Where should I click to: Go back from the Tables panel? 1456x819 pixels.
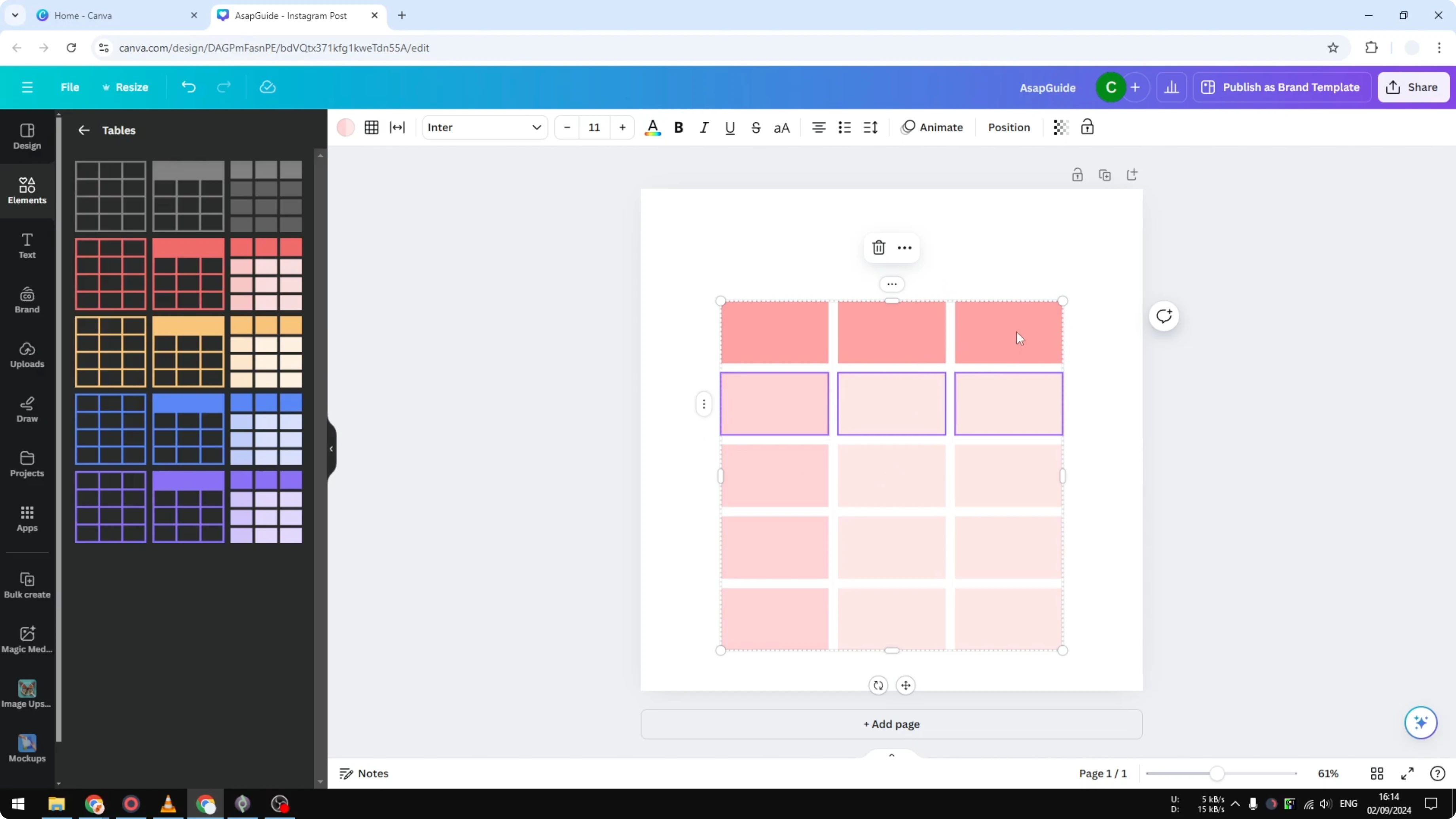(x=83, y=131)
